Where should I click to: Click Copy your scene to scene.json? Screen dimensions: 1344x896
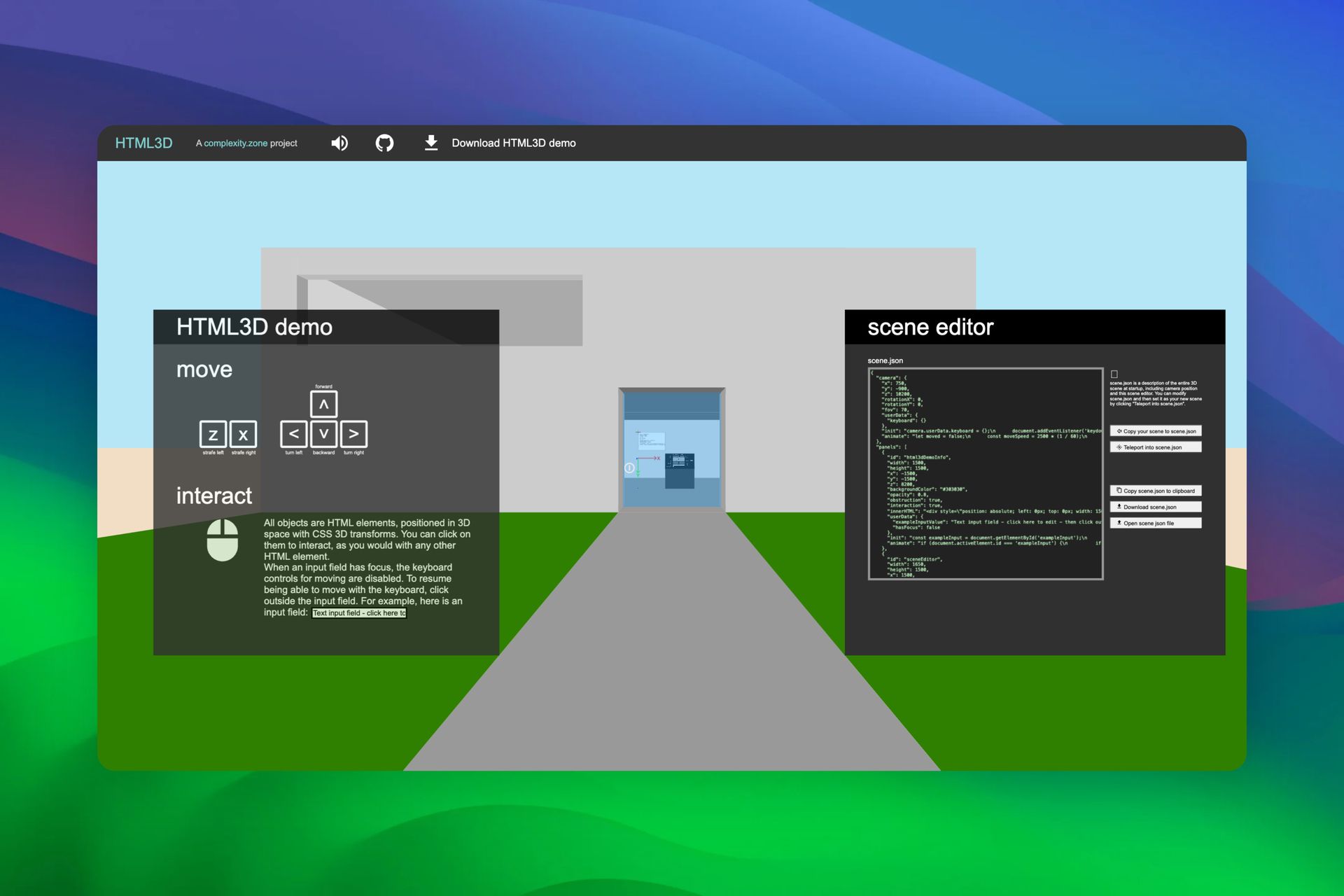(x=1156, y=431)
